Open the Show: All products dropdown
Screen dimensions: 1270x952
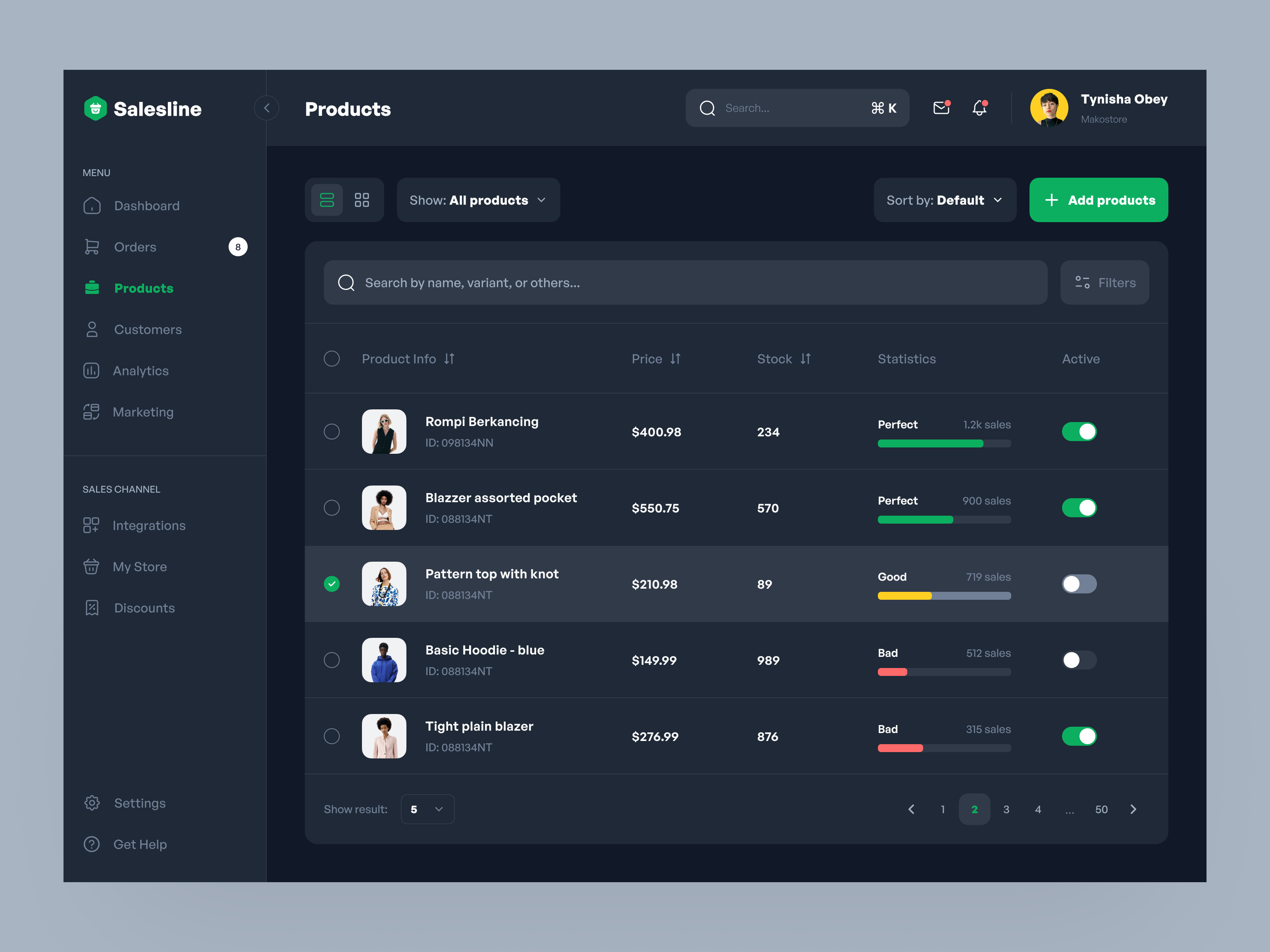pos(478,200)
